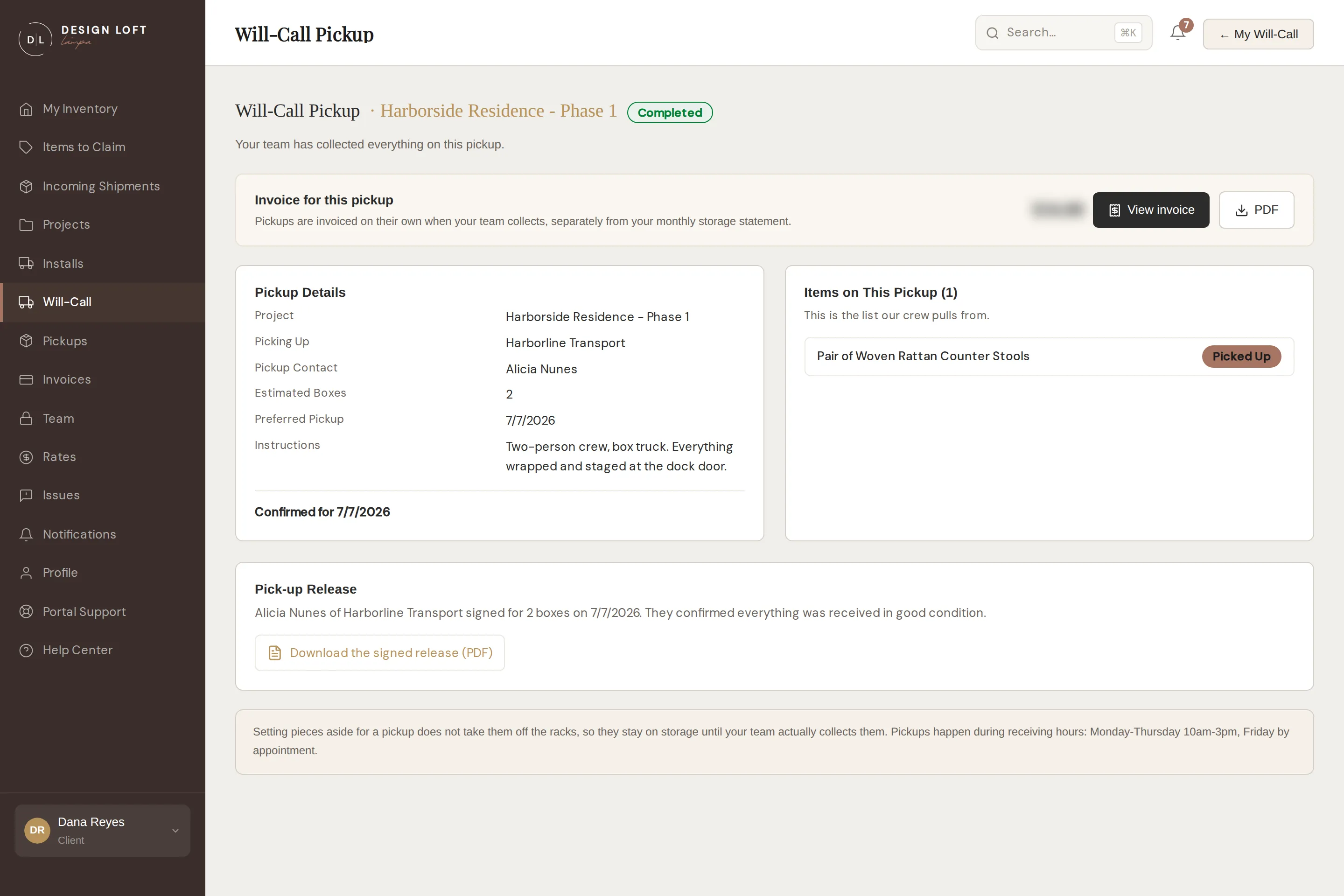
Task: Open notifications bell with 7 badge
Action: pos(1178,33)
